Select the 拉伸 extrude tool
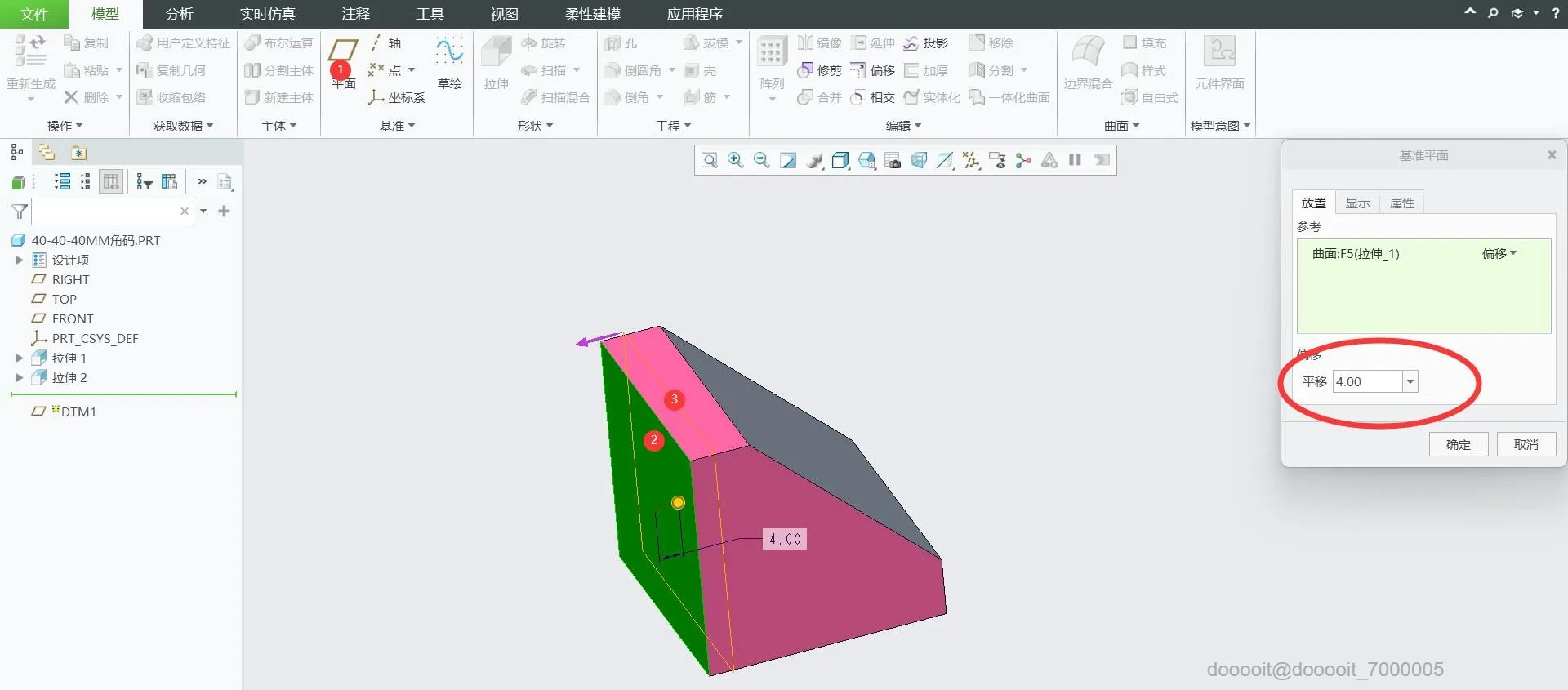Image resolution: width=1568 pixels, height=690 pixels. 496,61
